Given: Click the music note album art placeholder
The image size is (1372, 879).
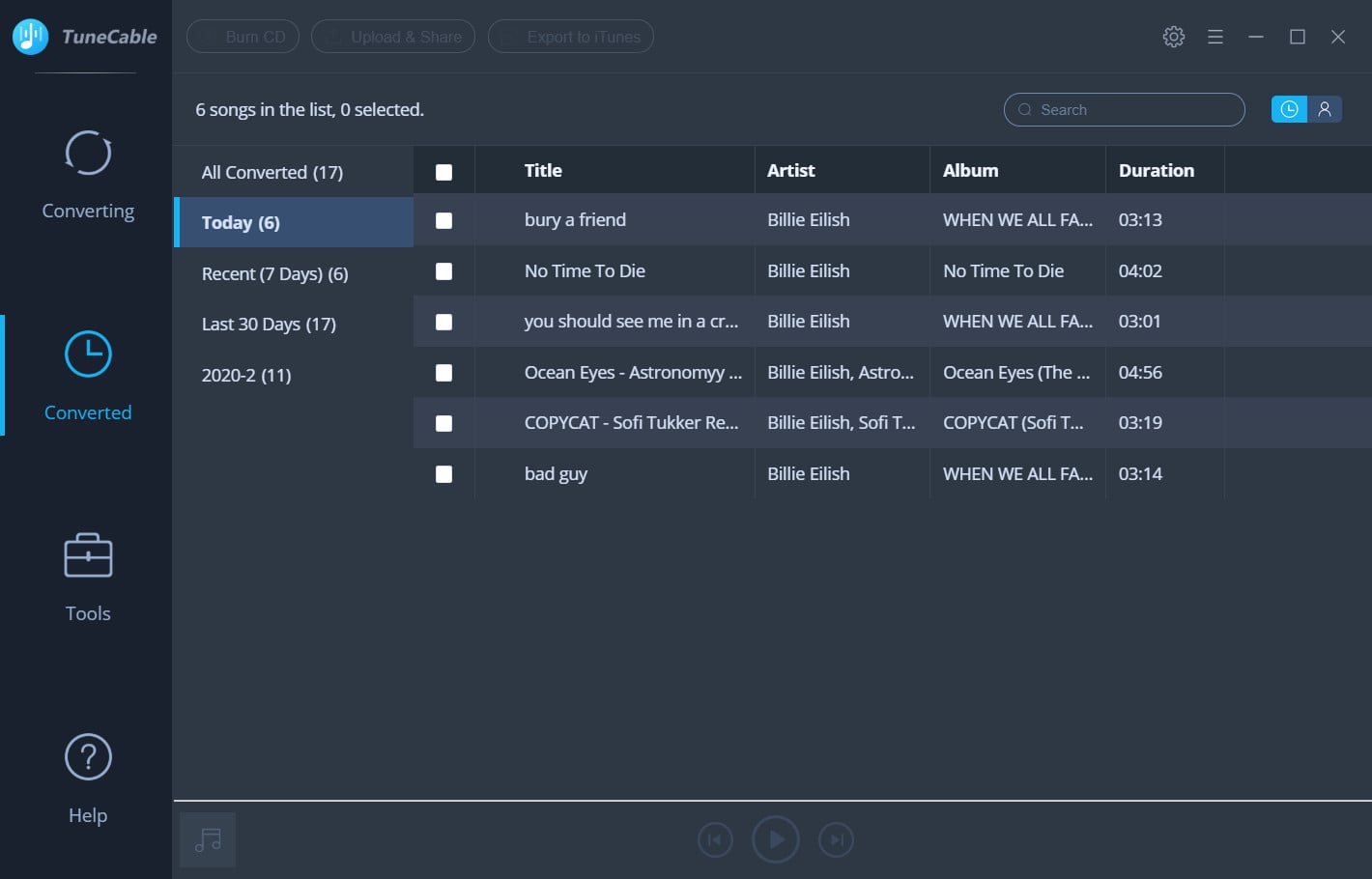Looking at the screenshot, I should click(208, 839).
